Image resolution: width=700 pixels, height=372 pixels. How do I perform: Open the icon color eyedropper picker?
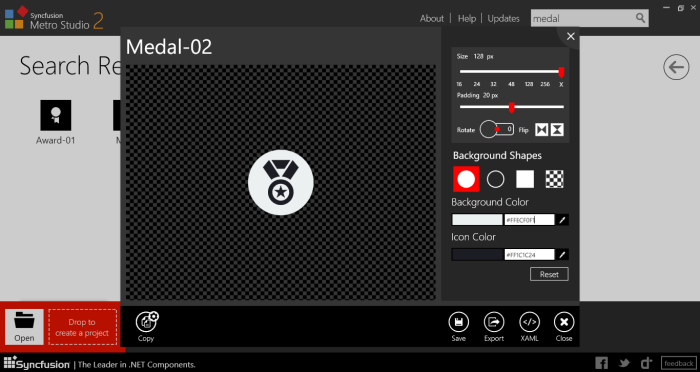(x=562, y=255)
